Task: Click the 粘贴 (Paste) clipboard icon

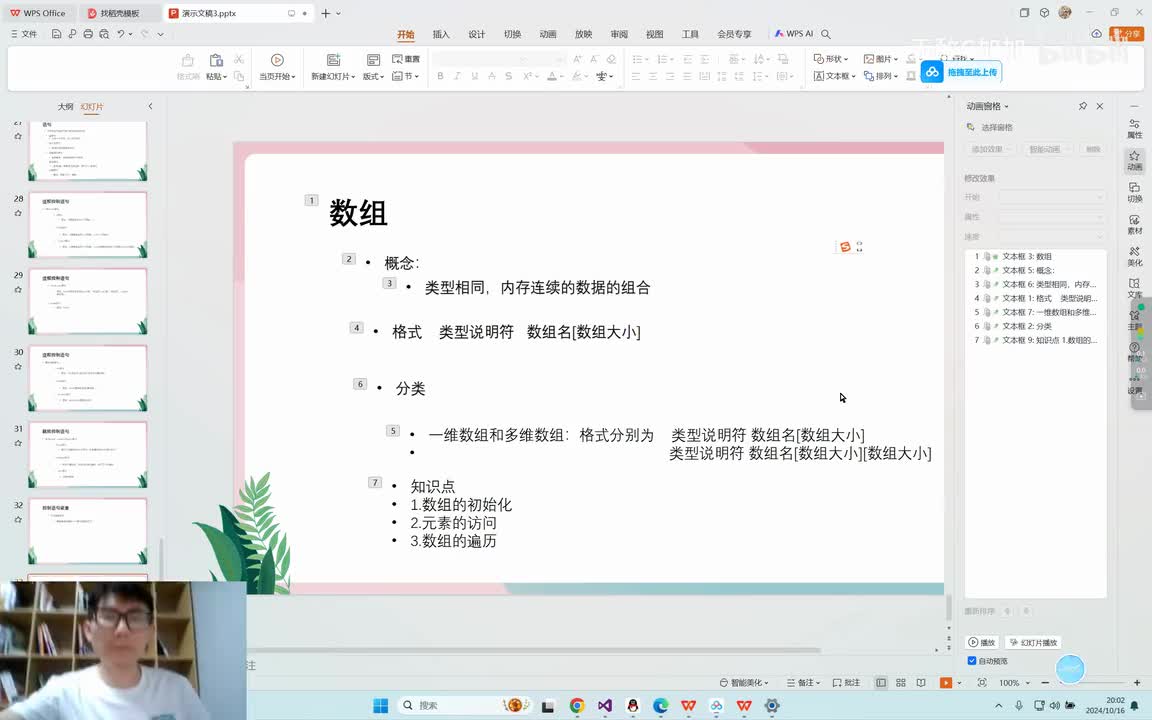Action: click(216, 60)
